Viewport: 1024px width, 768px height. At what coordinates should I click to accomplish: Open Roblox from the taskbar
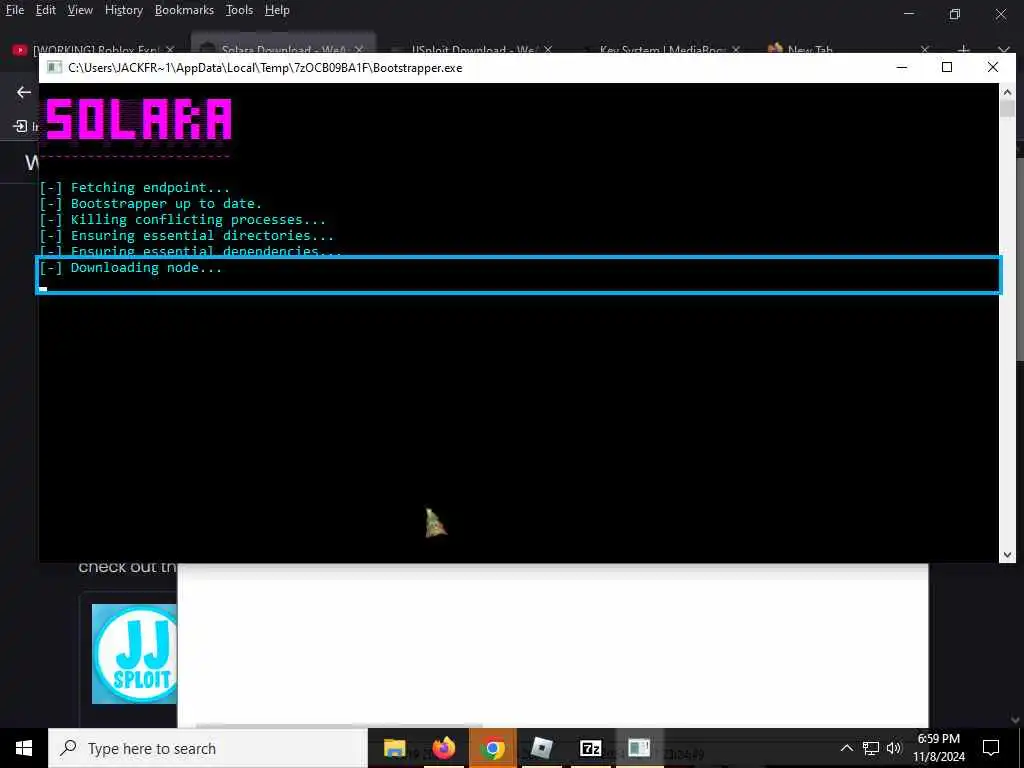[541, 748]
